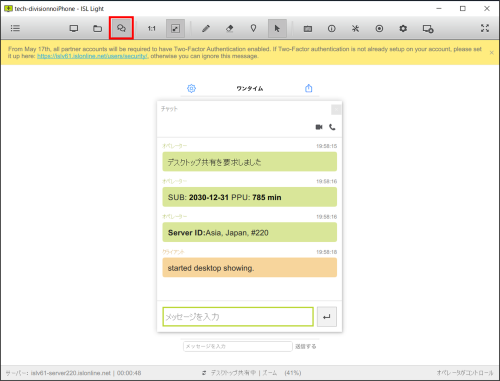Click オペレータがコントロール status text

tap(465, 373)
